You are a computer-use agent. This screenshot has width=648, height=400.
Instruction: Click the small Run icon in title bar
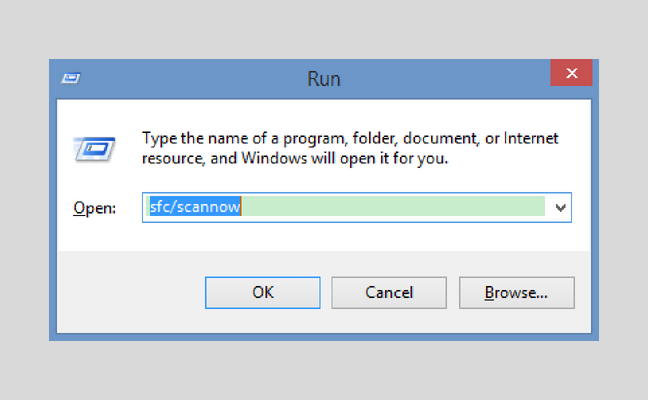click(x=71, y=78)
